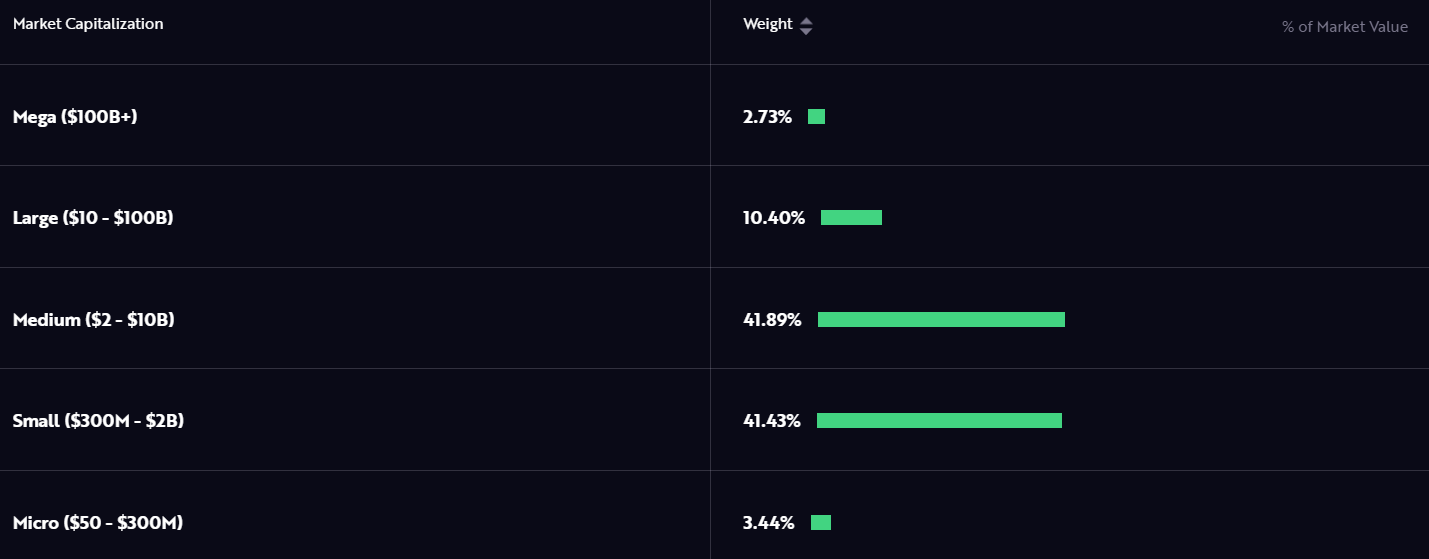The width and height of the screenshot is (1429, 559).
Task: Select the Large ($10 - $100B) row label
Action: coord(93,217)
